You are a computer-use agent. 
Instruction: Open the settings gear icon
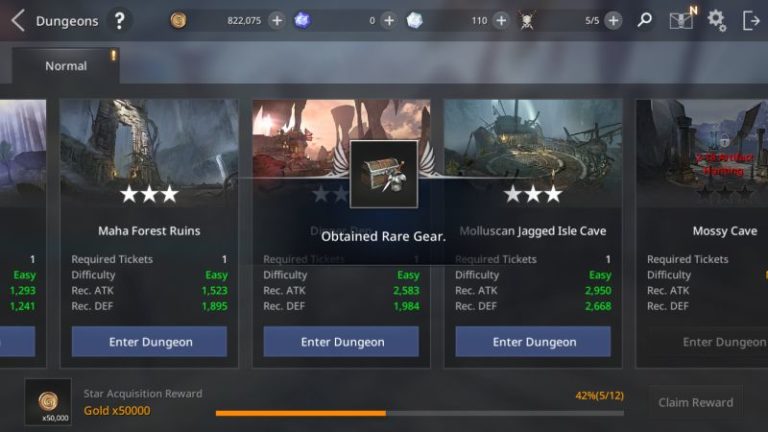[x=717, y=21]
